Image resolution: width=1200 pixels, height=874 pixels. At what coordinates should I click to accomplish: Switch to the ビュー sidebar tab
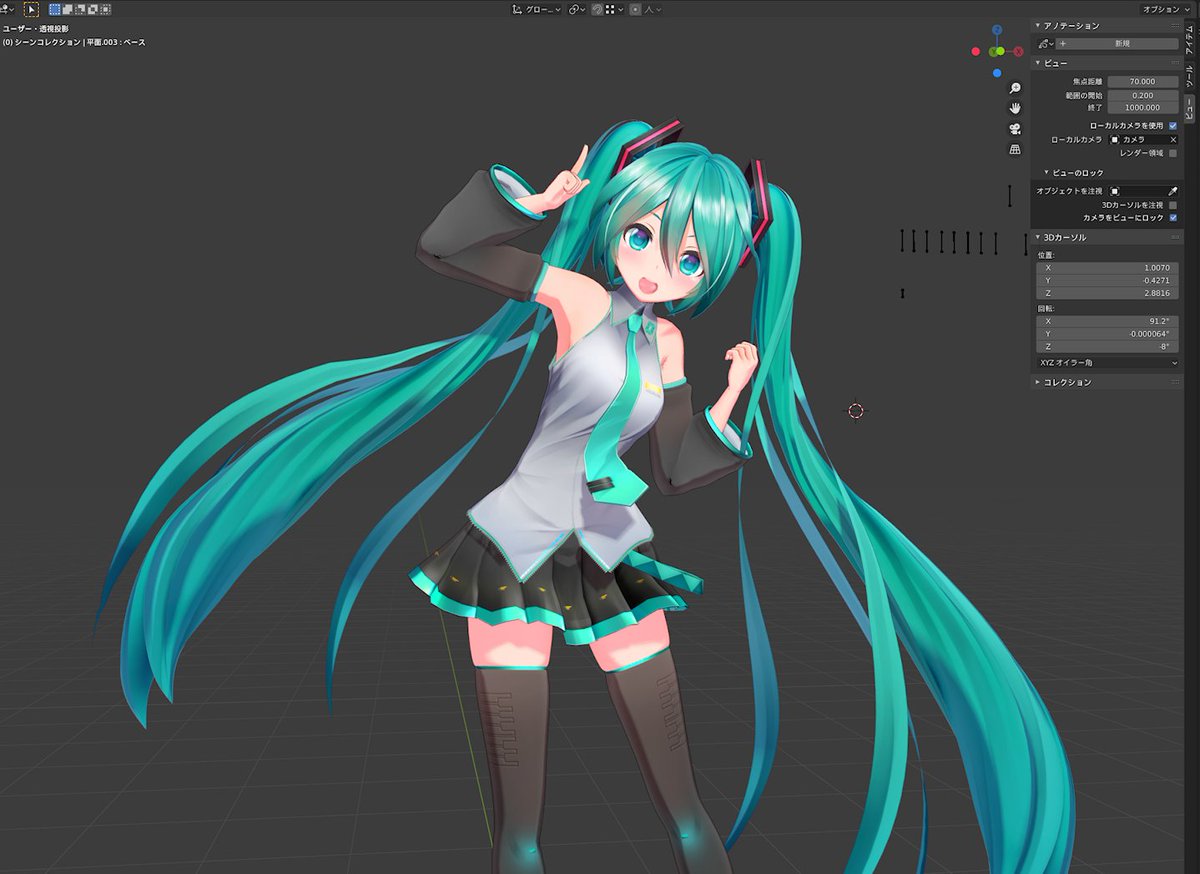[1189, 107]
